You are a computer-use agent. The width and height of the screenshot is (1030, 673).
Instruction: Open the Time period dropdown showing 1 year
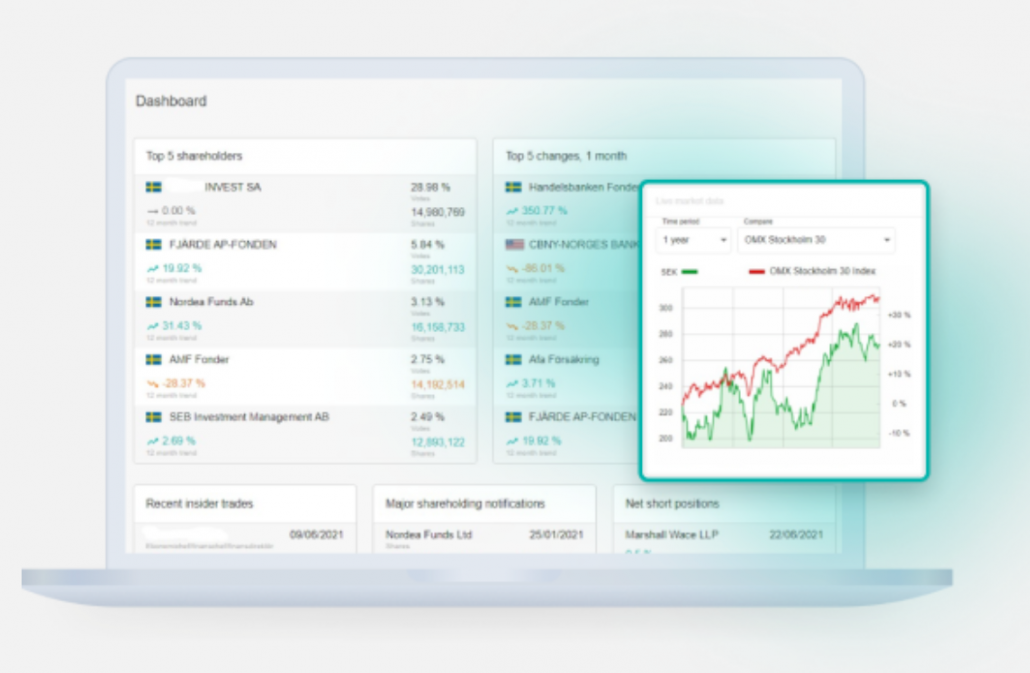pyautogui.click(x=693, y=240)
